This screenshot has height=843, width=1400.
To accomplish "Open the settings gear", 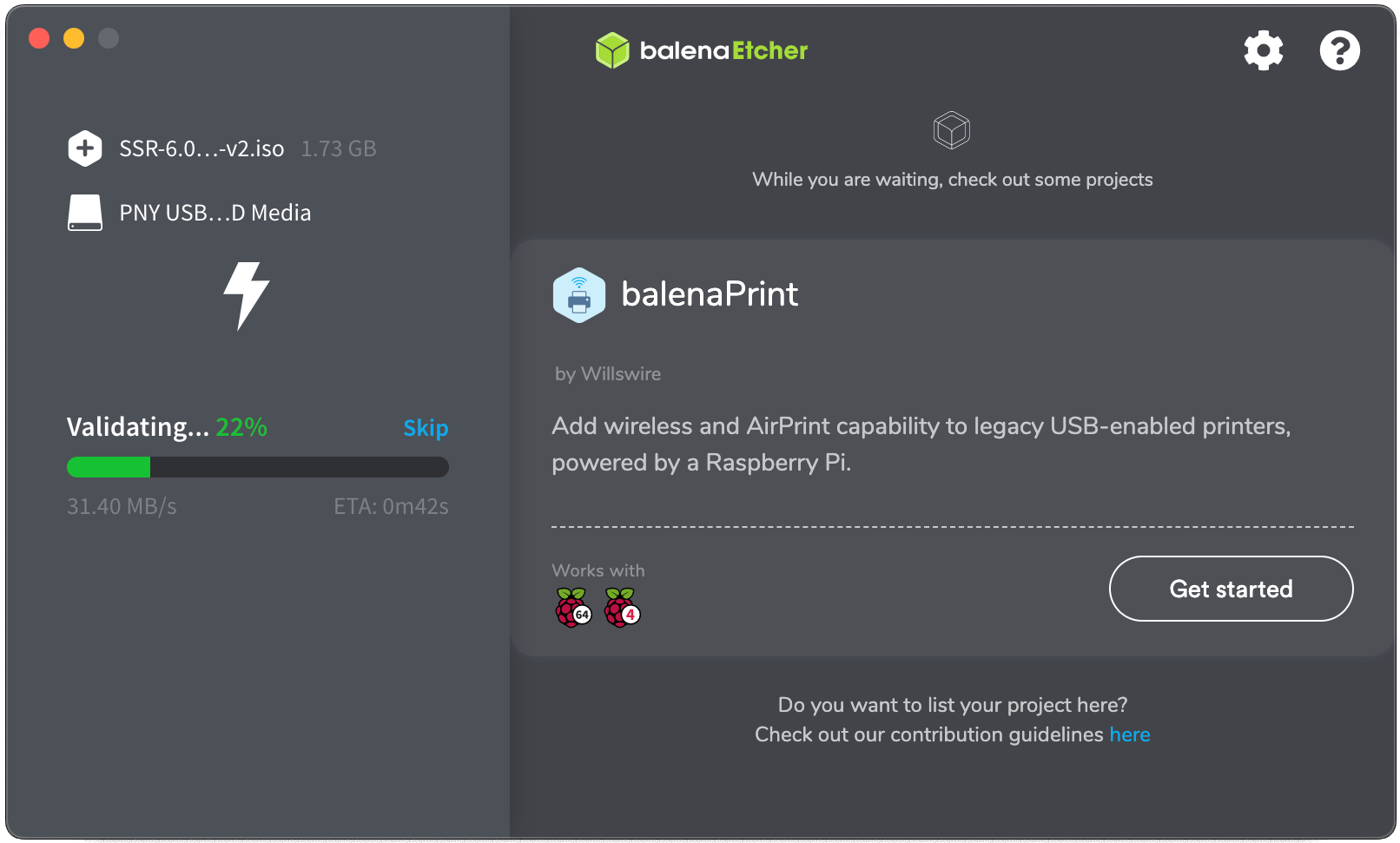I will [x=1263, y=50].
